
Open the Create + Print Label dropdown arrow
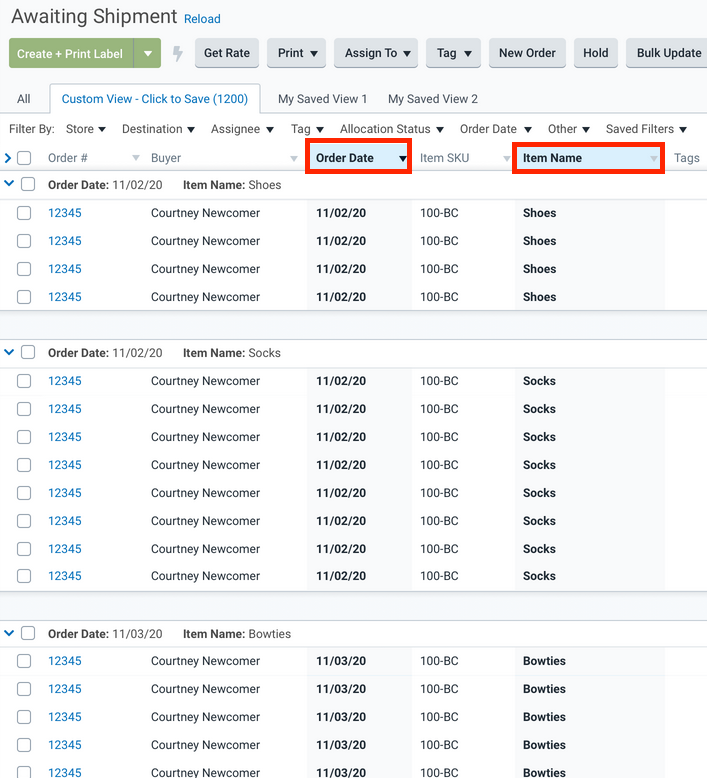tap(147, 54)
